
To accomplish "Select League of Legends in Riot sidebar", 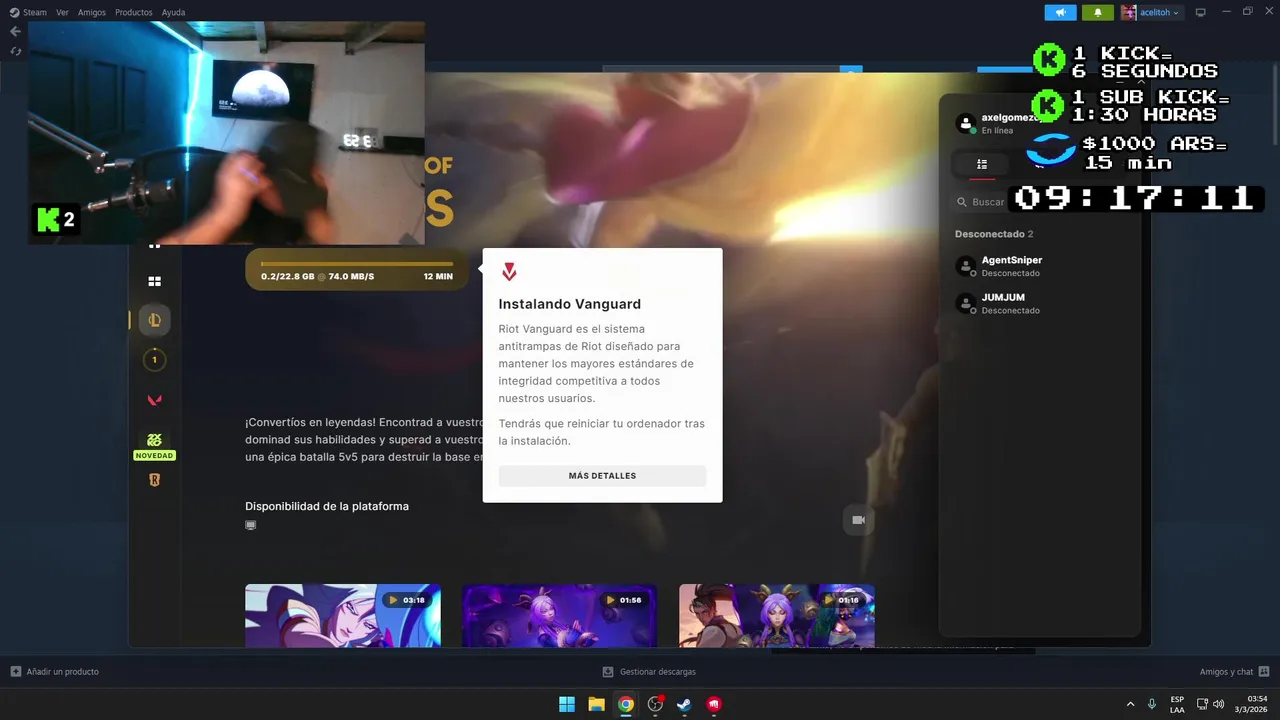I will [154, 320].
